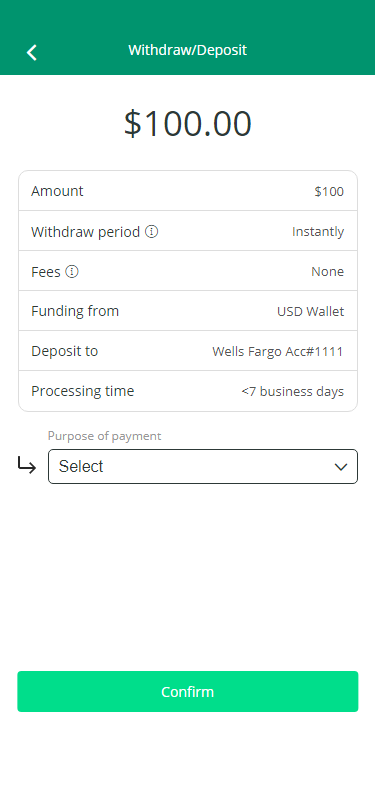Select the Amount row
Viewport: 375px width, 812px height.
[x=188, y=191]
